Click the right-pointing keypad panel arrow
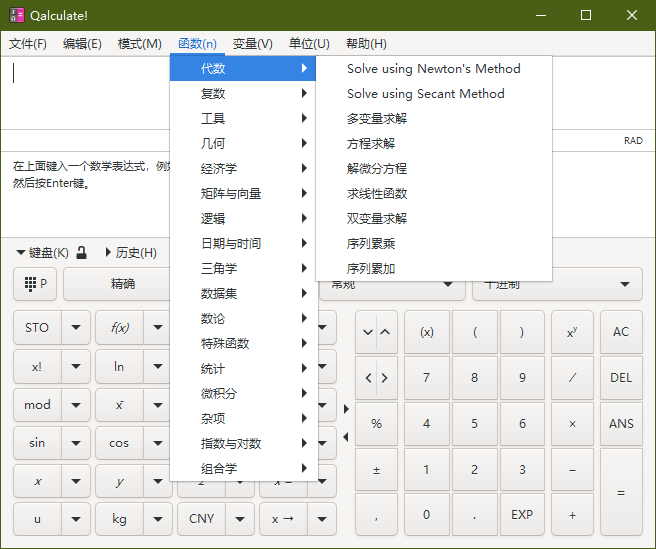656x549 pixels. [346, 409]
